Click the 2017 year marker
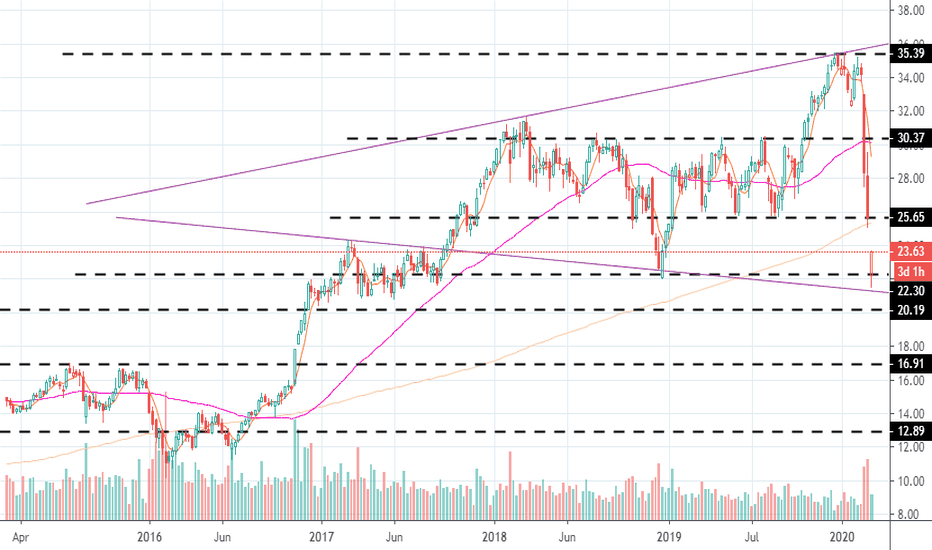Viewport: 932px width, 550px height. (x=321, y=537)
